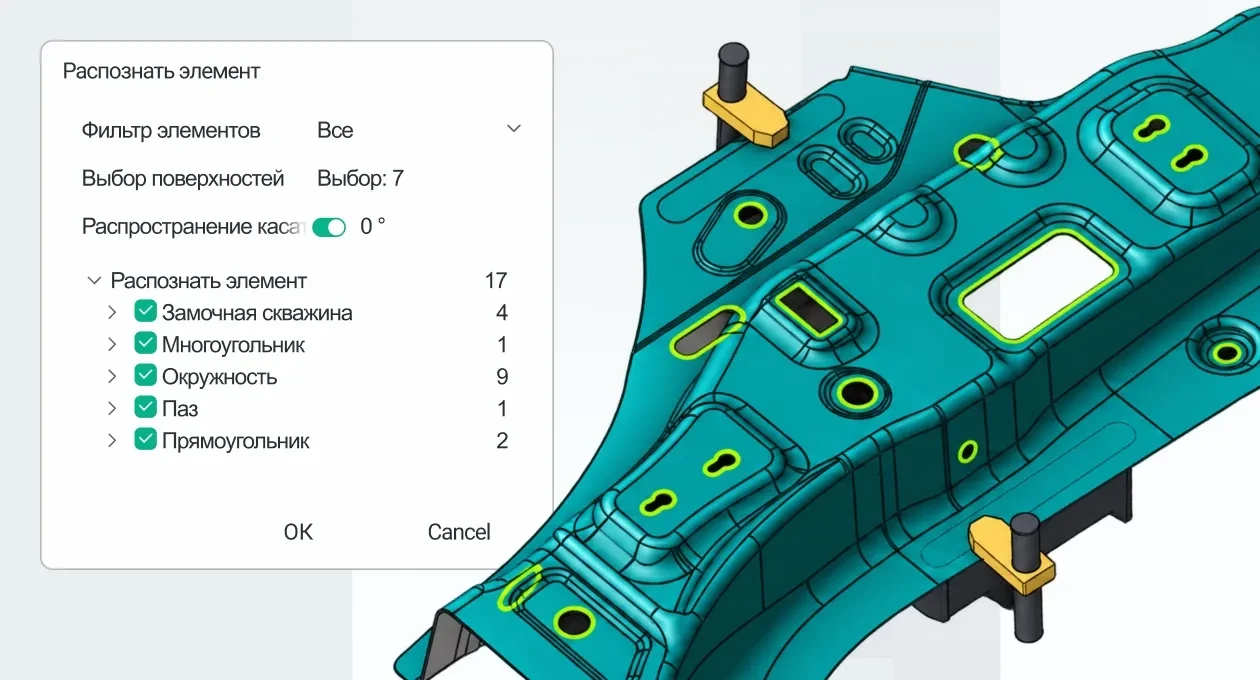
Task: Open the Фильтр элементов dropdown
Action: tap(419, 130)
